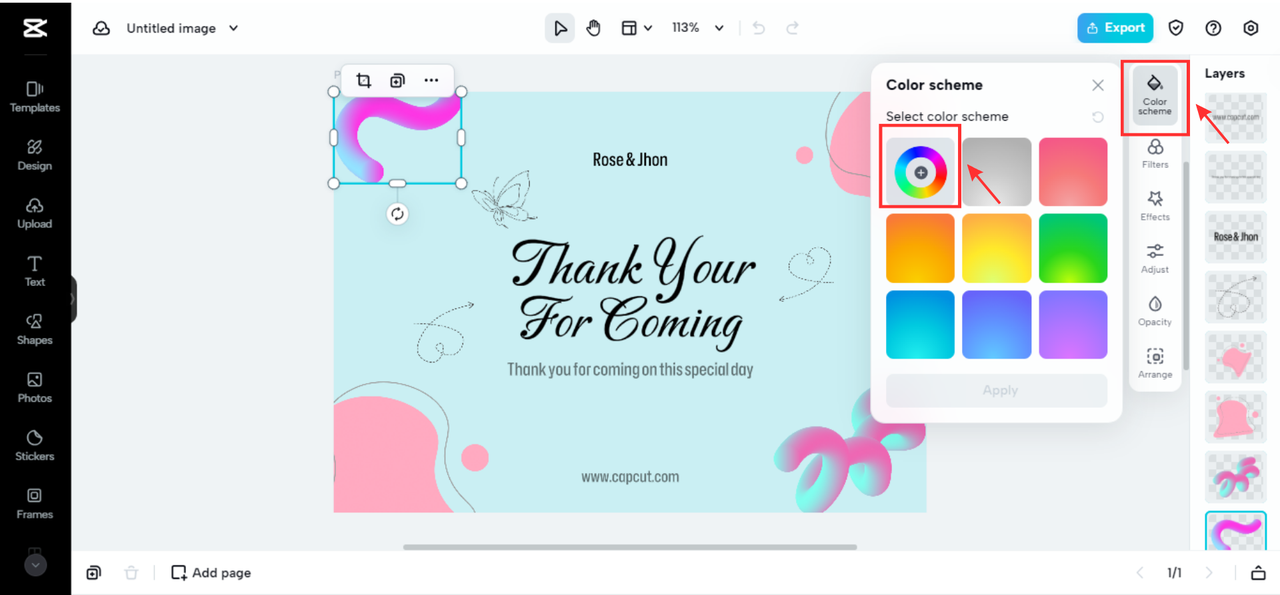Open the canvas layout resize dropdown
The image size is (1280, 595).
[636, 28]
